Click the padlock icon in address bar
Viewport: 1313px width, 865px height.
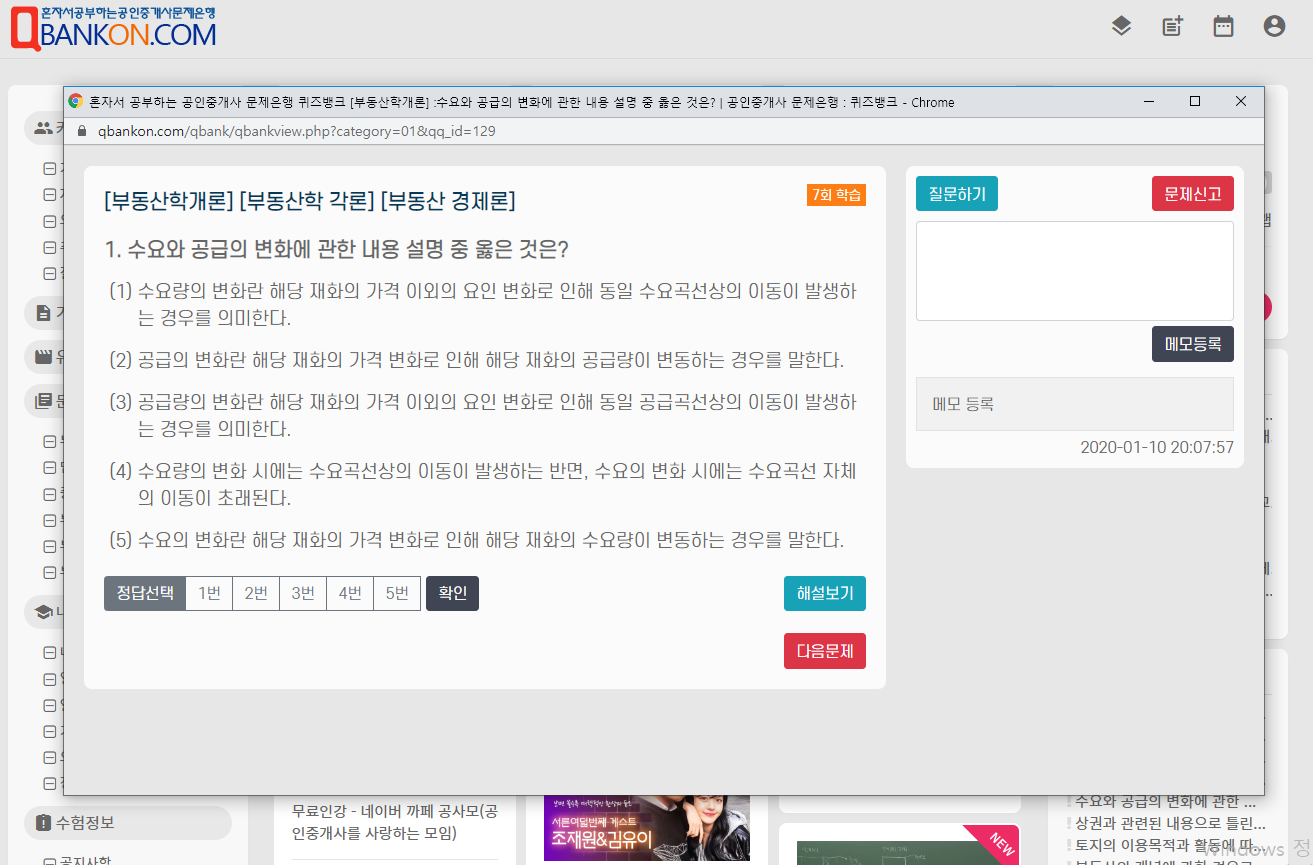[82, 131]
